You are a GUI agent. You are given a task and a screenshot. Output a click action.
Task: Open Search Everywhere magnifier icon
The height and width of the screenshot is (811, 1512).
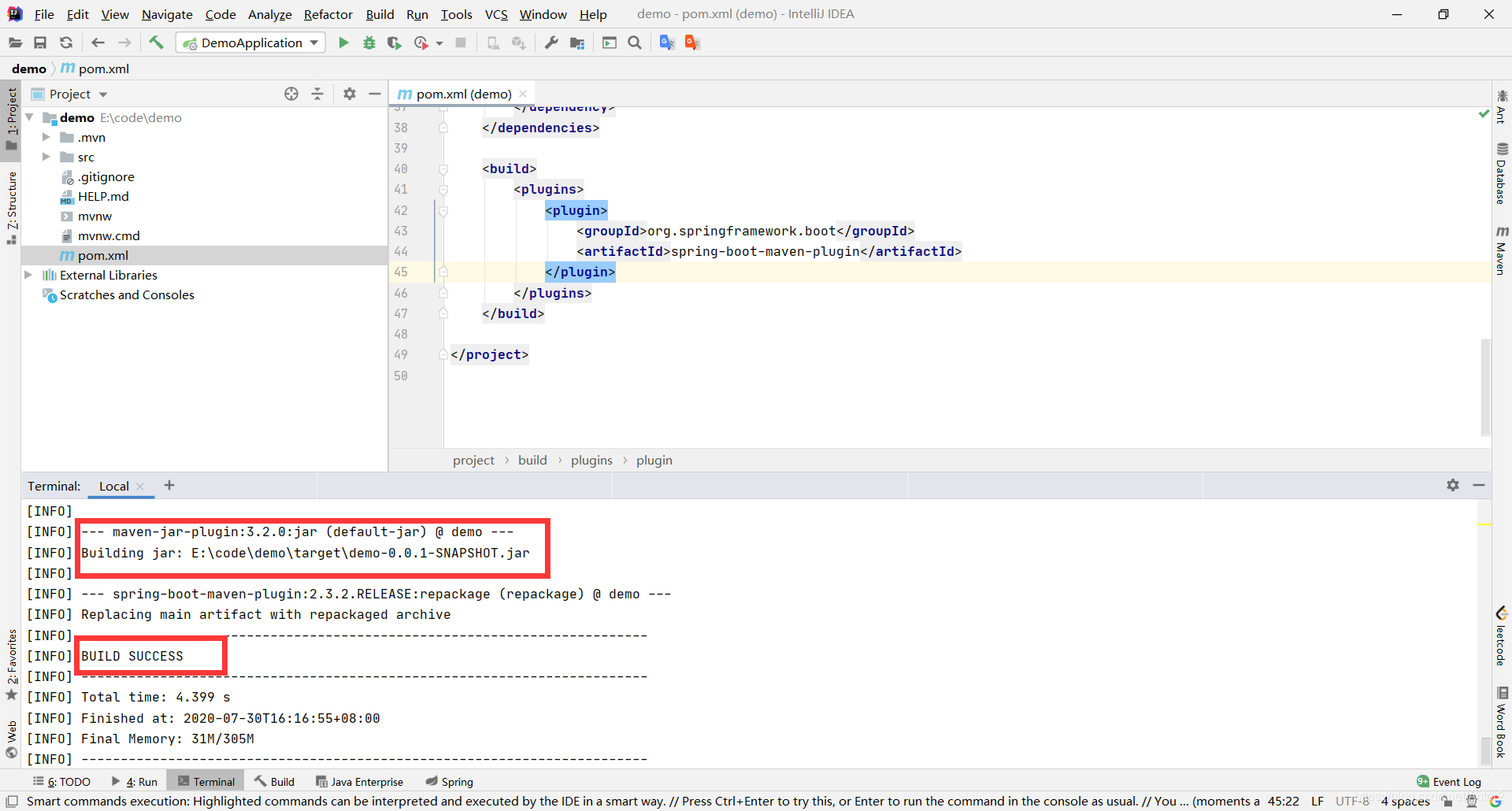(635, 43)
